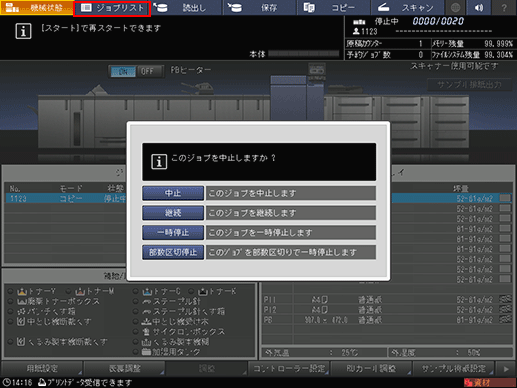Choose 継続 to continue the job
The height and width of the screenshot is (388, 517).
pos(173,213)
